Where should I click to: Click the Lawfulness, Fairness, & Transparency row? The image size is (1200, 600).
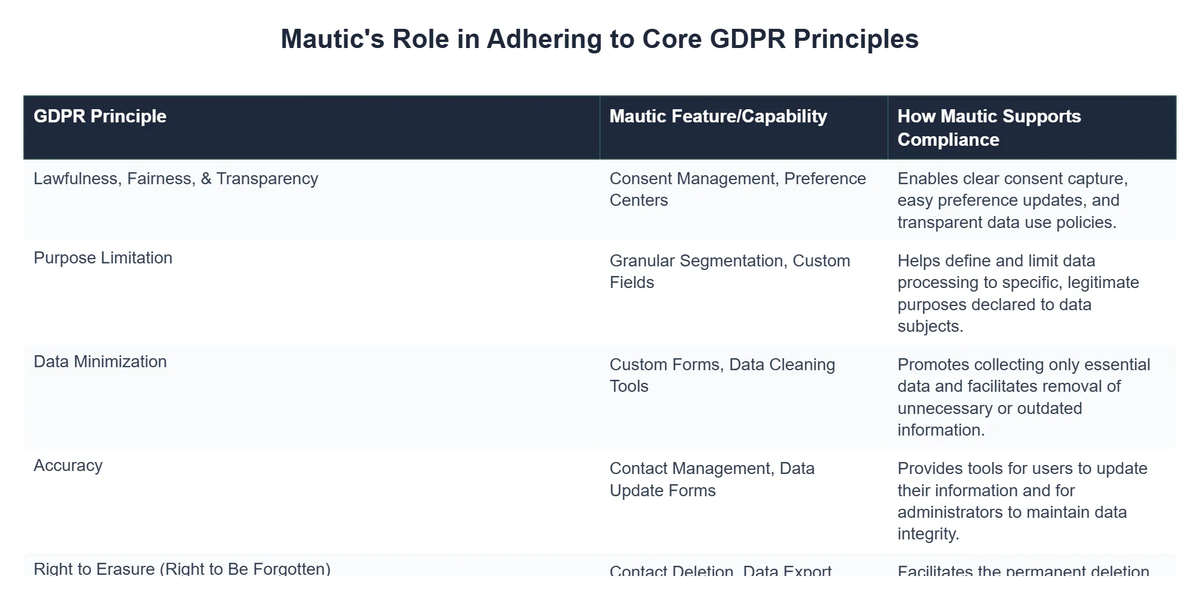tap(175, 178)
